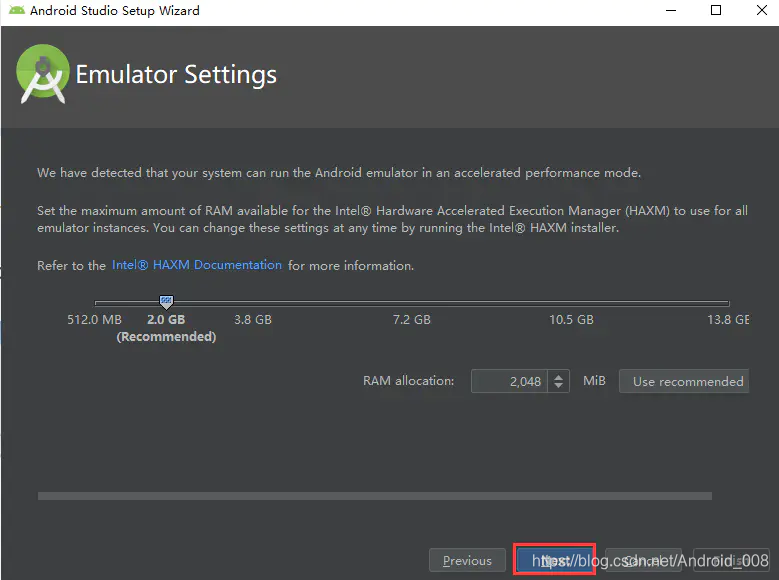Click the 512.0 MB slider label
779x580 pixels.
pos(94,320)
